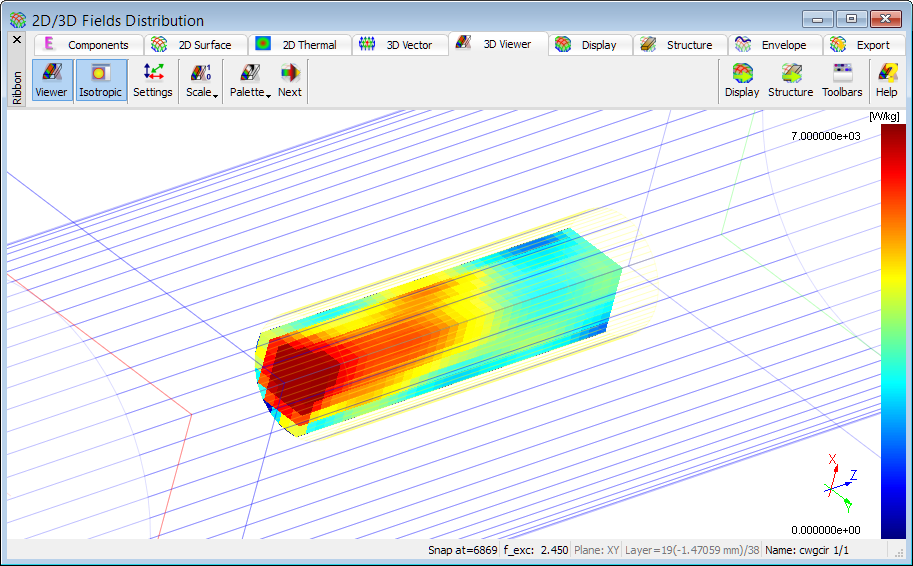The image size is (913, 566).
Task: Toggle the Isotropic view button
Action: pos(100,81)
